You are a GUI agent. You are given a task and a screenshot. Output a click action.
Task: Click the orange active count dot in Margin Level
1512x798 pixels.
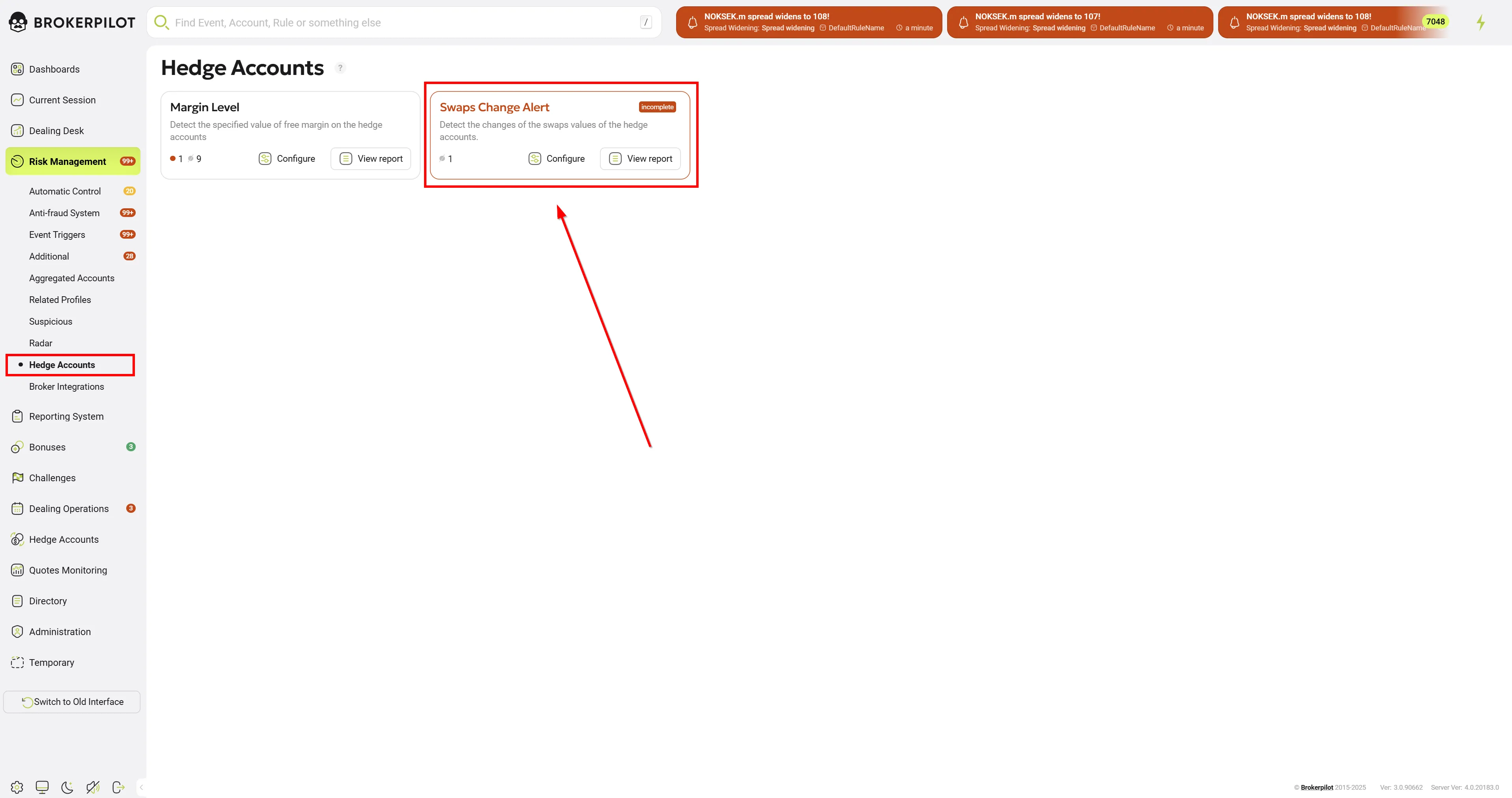pos(172,159)
